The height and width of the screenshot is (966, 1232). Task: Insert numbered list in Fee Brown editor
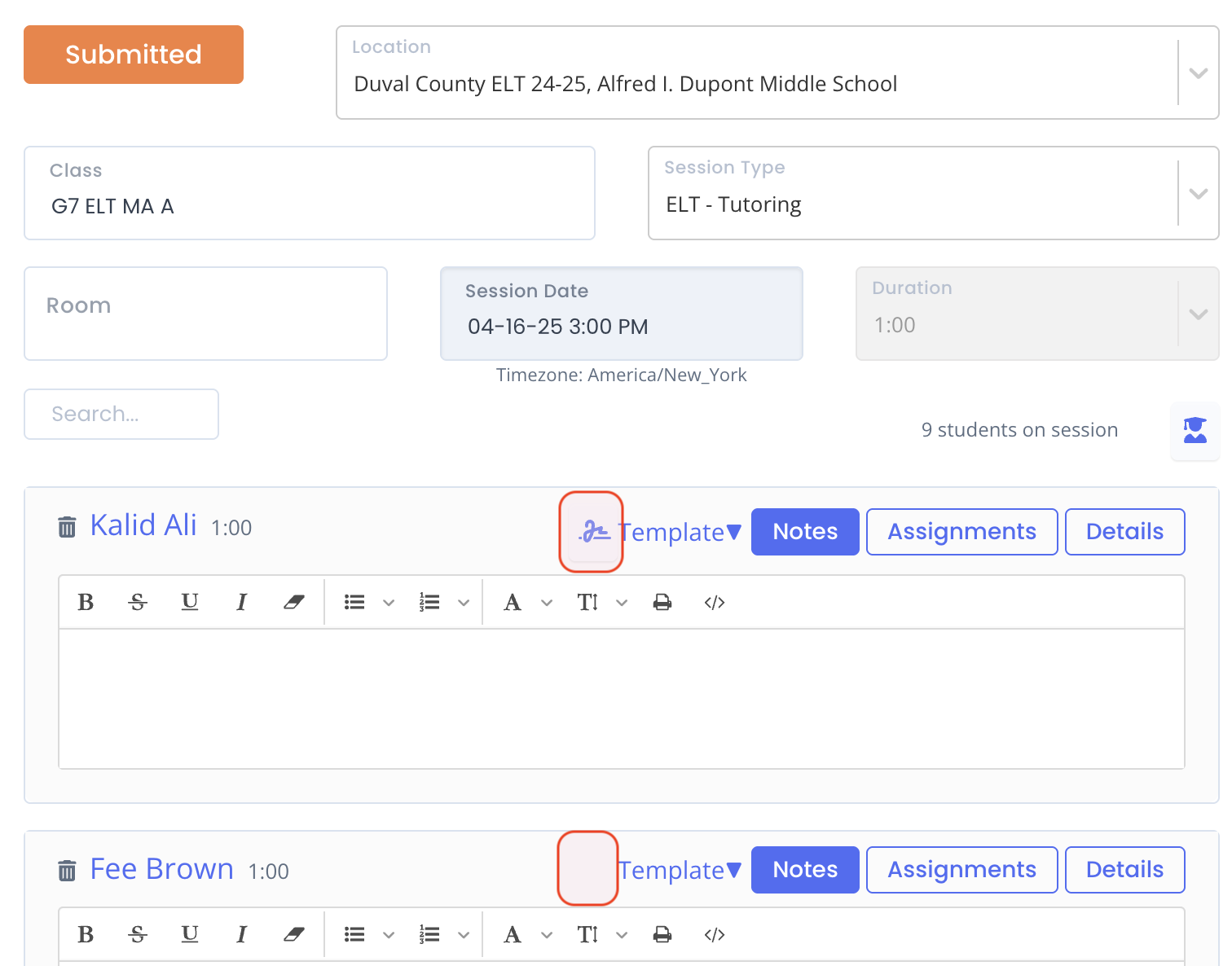[429, 934]
